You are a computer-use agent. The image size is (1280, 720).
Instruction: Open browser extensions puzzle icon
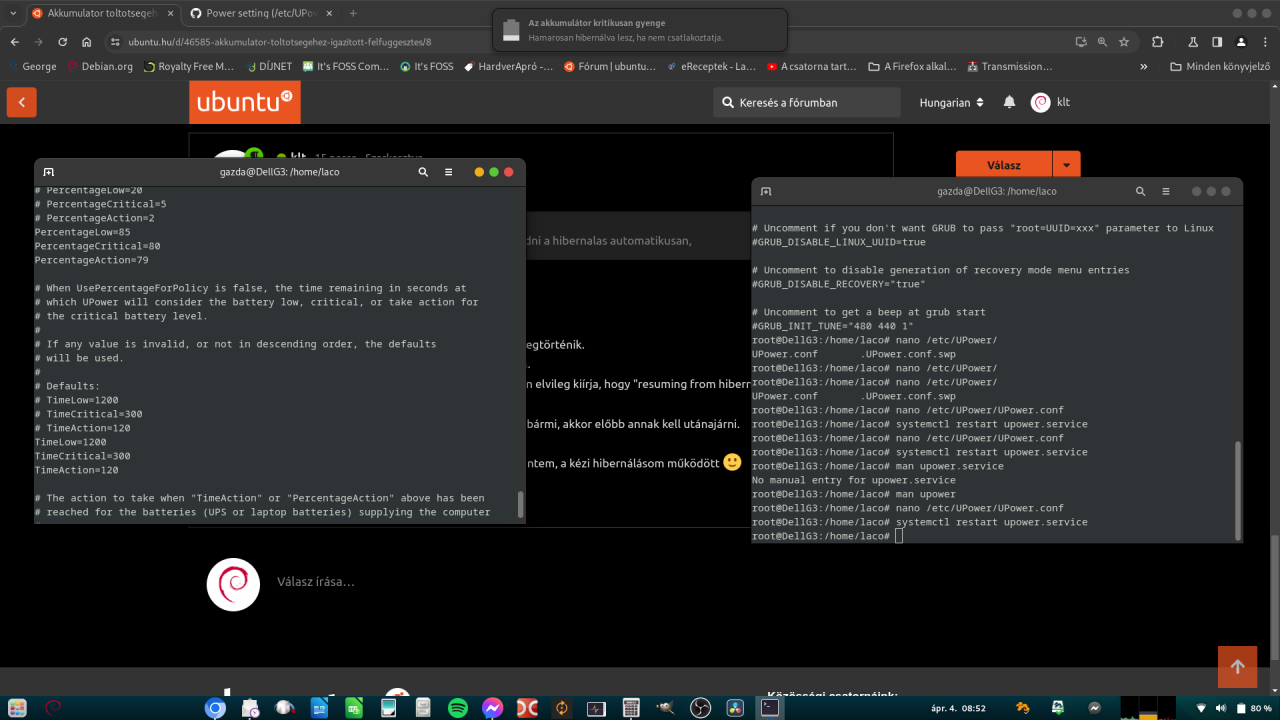point(1158,42)
